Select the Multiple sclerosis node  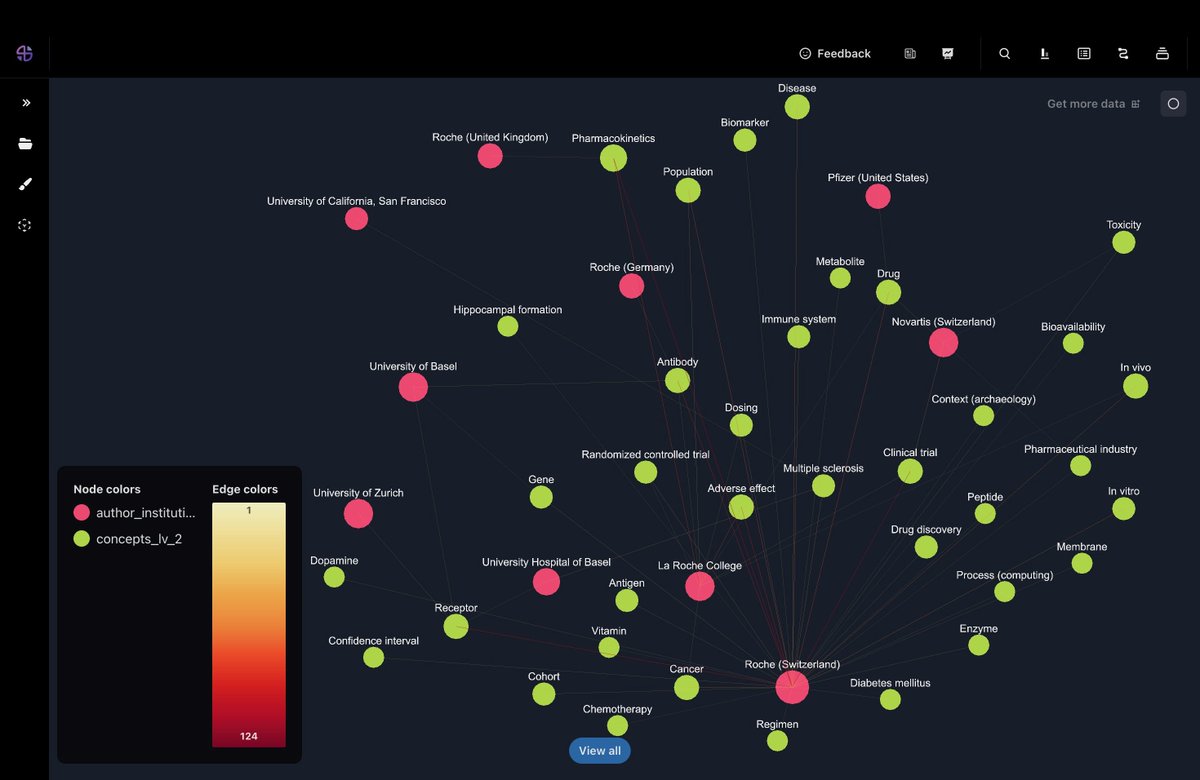pyautogui.click(x=823, y=486)
